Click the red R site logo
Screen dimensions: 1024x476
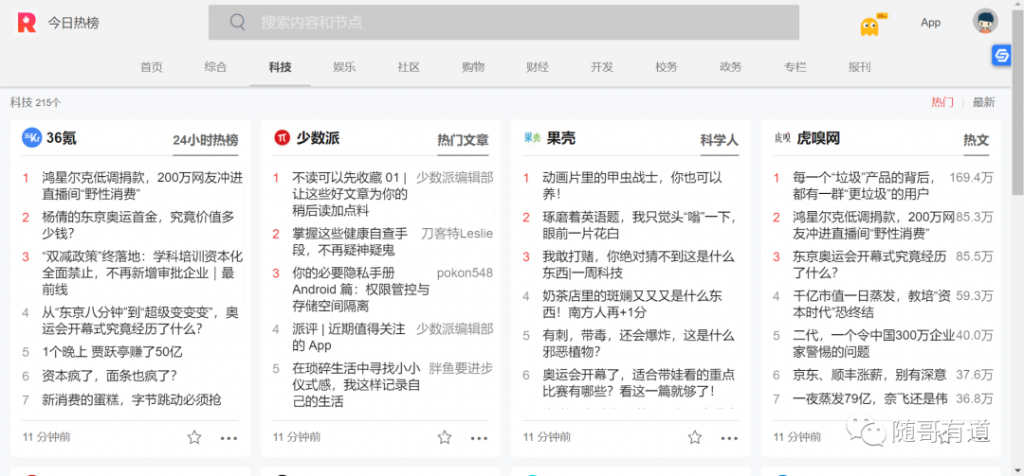point(27,23)
